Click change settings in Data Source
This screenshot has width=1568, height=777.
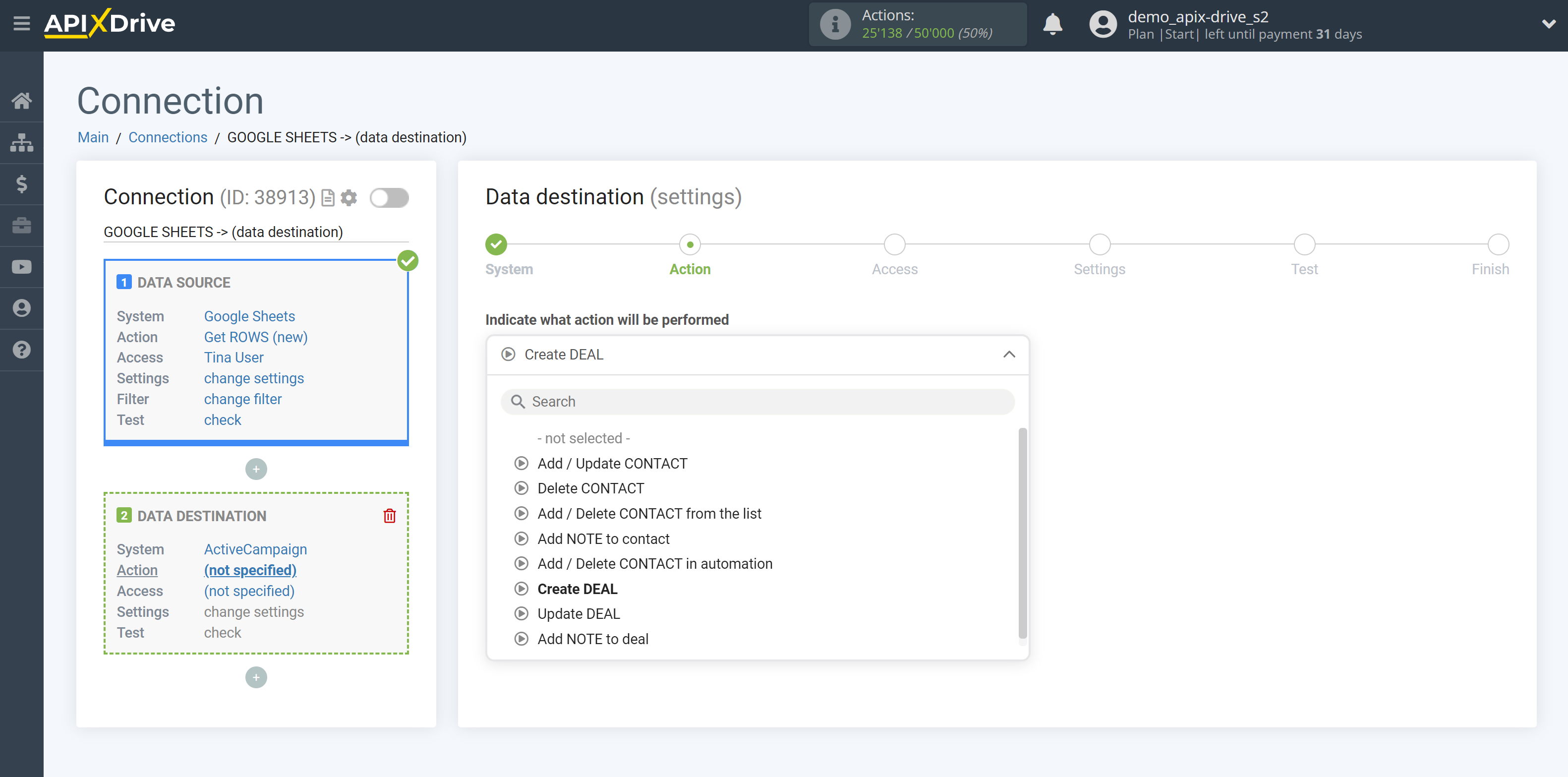(x=254, y=378)
